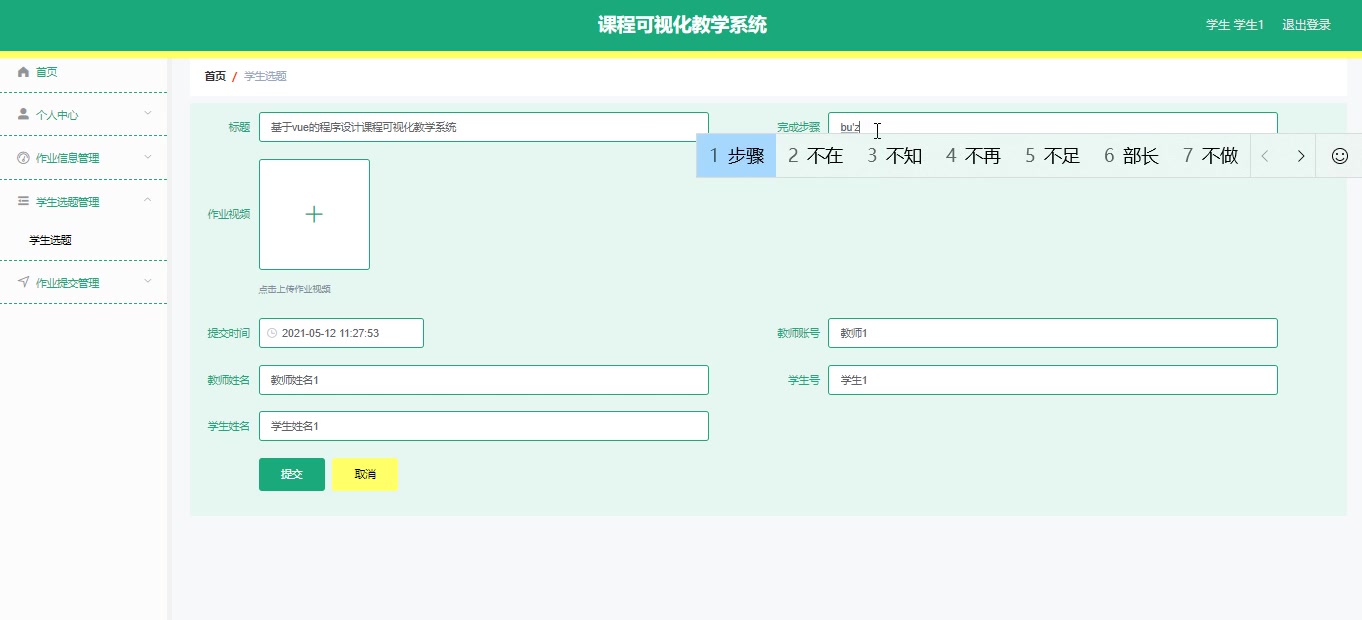The width and height of the screenshot is (1362, 620).
Task: Select 首页 in the breadcrumb trail
Action: (213, 75)
